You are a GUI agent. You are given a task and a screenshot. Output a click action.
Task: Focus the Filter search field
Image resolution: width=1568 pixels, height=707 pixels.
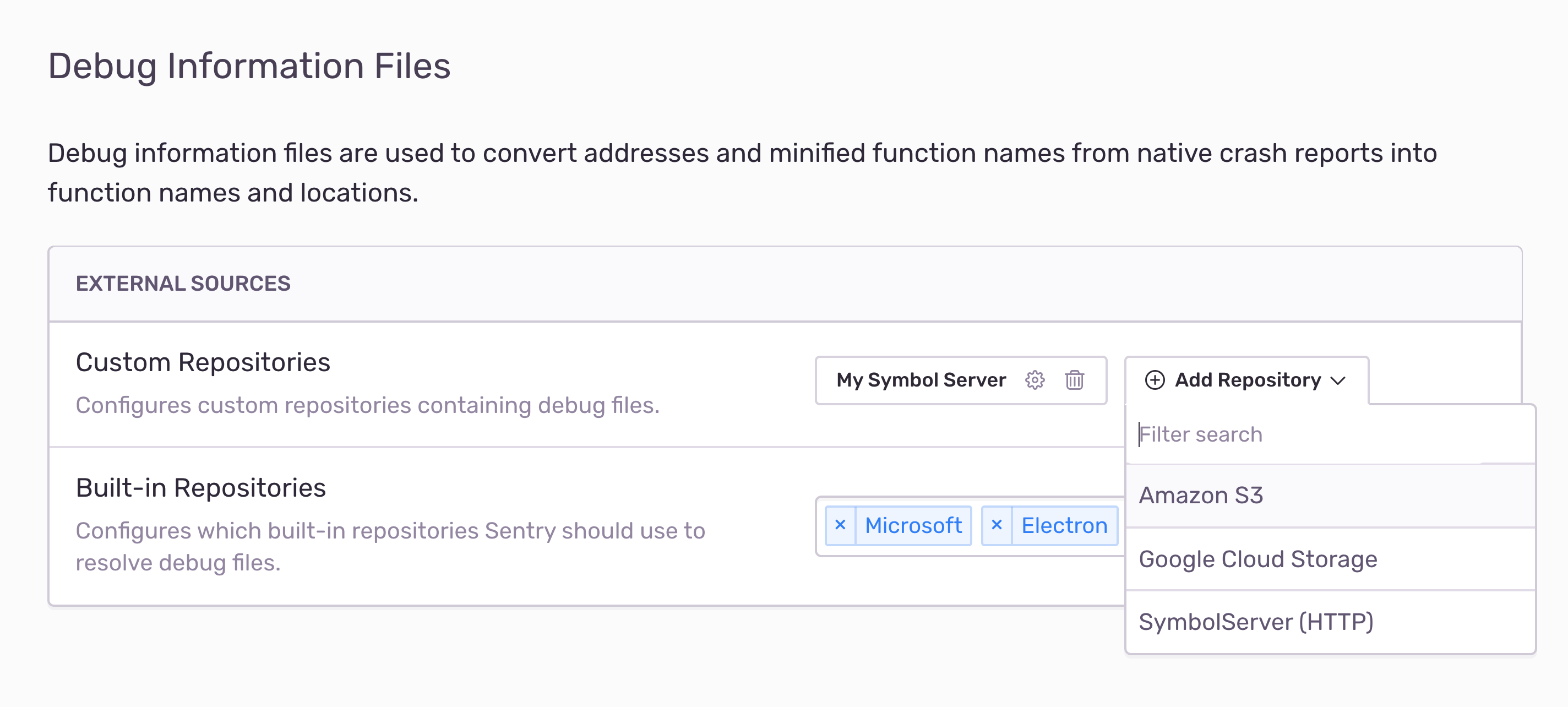[x=1330, y=434]
